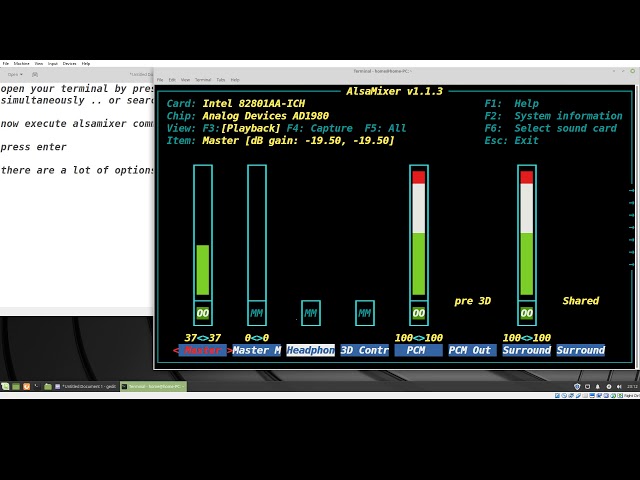Viewport: 640px width, 480px height.
Task: Toggle Surround mute indicator OO
Action: click(527, 313)
